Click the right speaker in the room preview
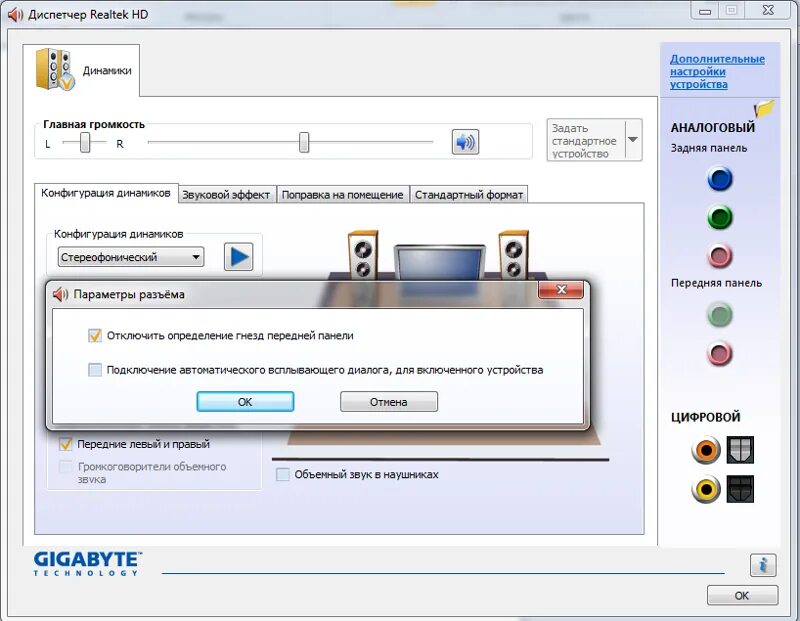Screen dimensions: 800x621 pos(513,255)
